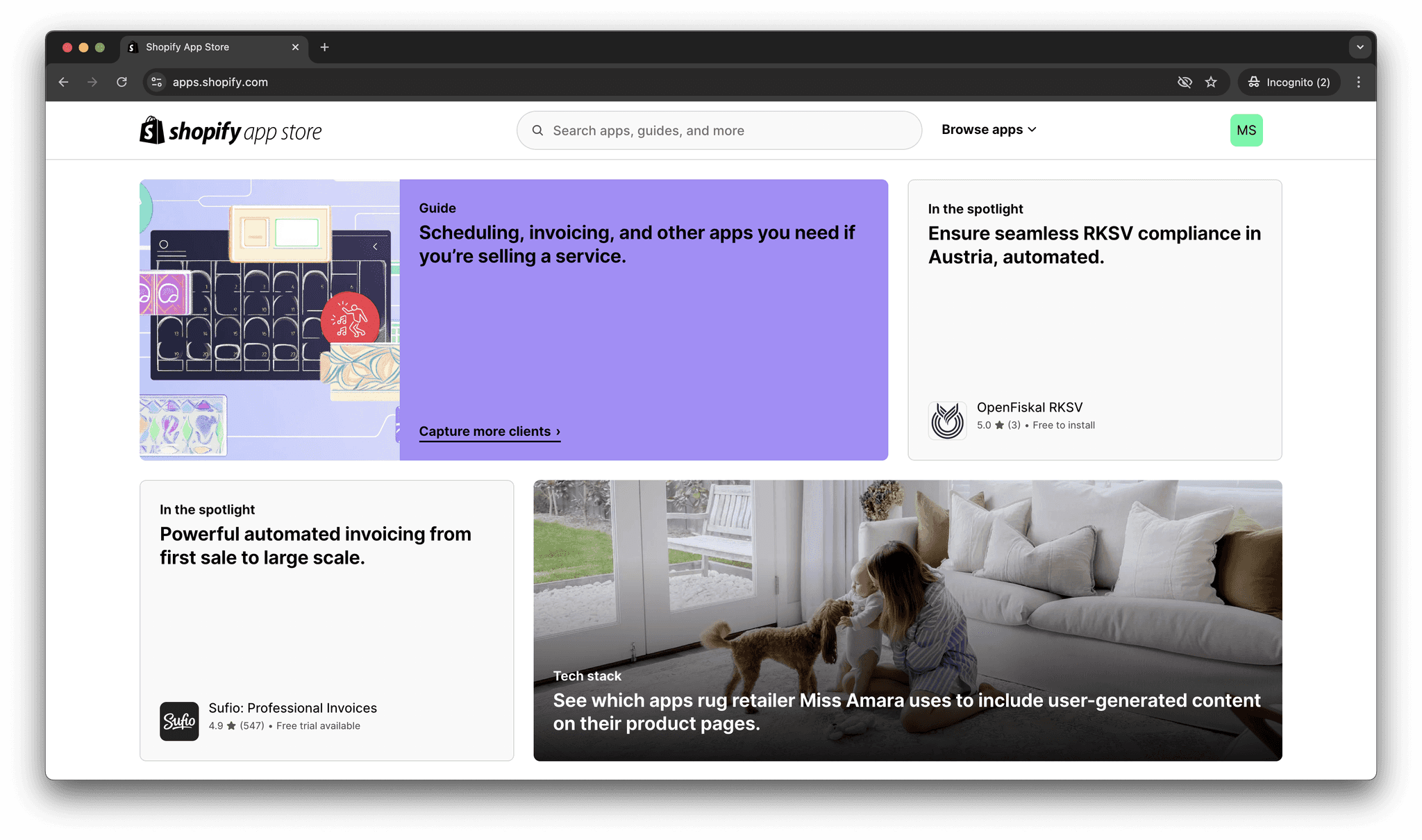Open the MS account avatar
This screenshot has width=1422, height=840.
click(1246, 131)
